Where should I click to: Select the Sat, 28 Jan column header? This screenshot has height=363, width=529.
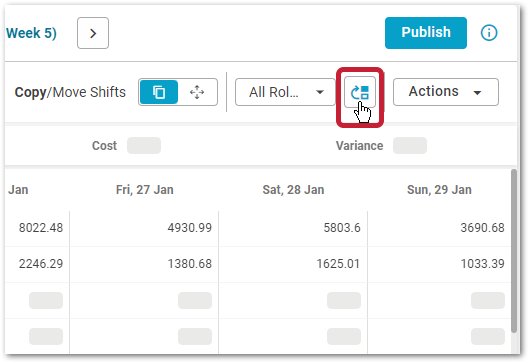(x=293, y=190)
